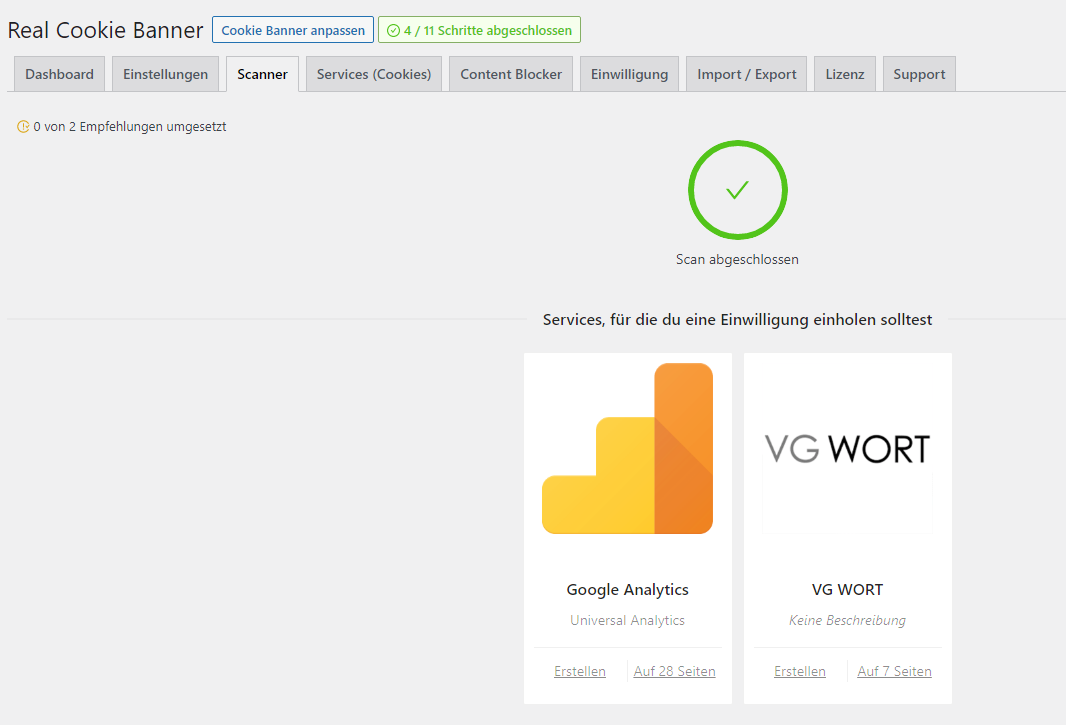Click the Google Analytics card title

[x=627, y=590]
